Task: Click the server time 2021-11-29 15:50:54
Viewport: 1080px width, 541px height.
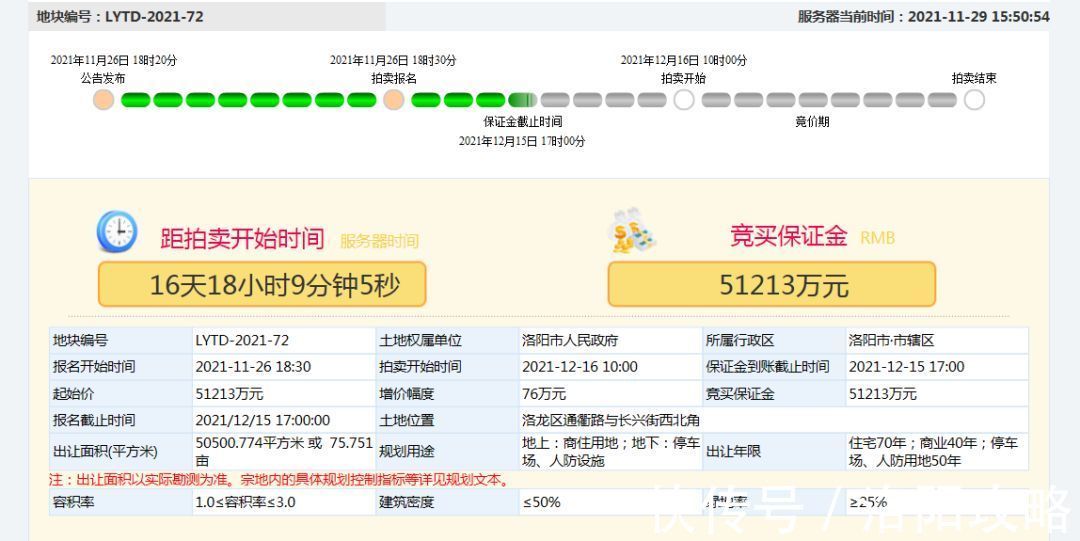Action: (x=978, y=17)
